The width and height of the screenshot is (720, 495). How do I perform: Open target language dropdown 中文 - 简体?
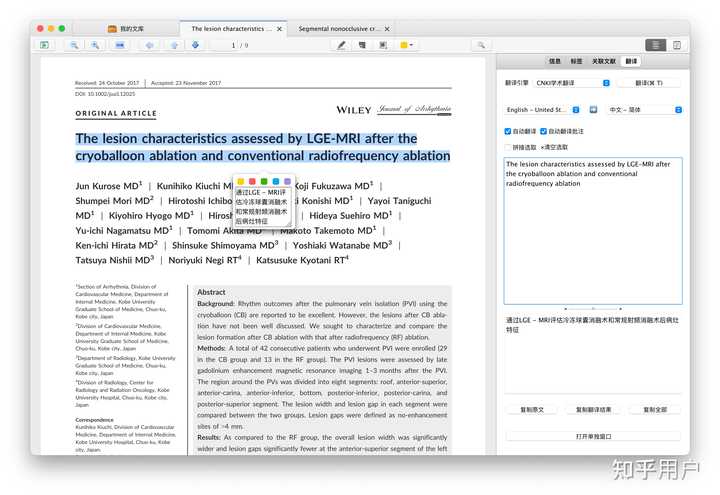(x=645, y=110)
